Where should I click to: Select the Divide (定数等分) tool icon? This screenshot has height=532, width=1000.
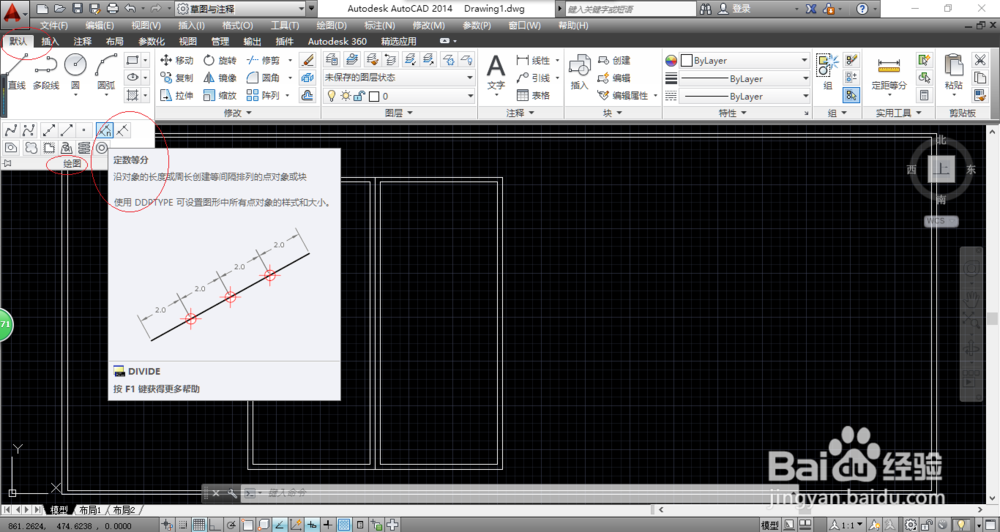click(105, 130)
